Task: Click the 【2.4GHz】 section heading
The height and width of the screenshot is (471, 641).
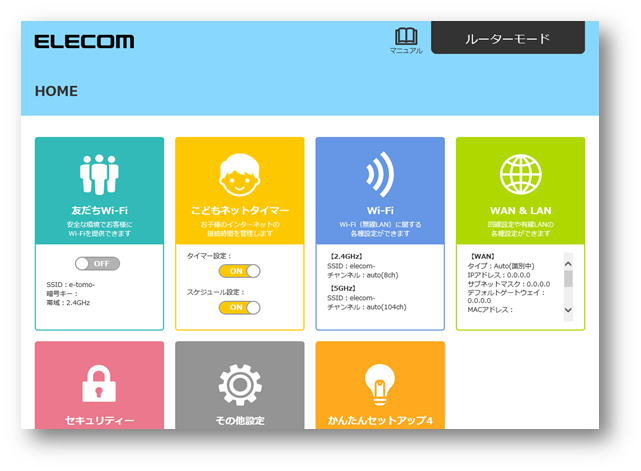Action: coord(346,256)
